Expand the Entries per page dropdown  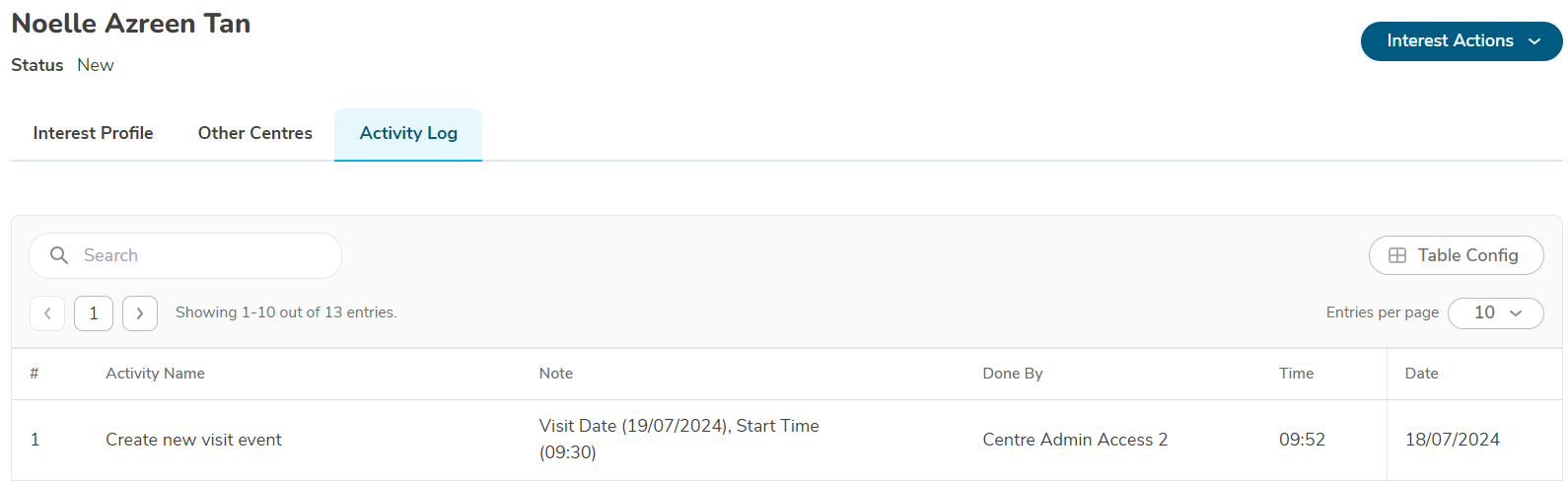[x=1495, y=313]
